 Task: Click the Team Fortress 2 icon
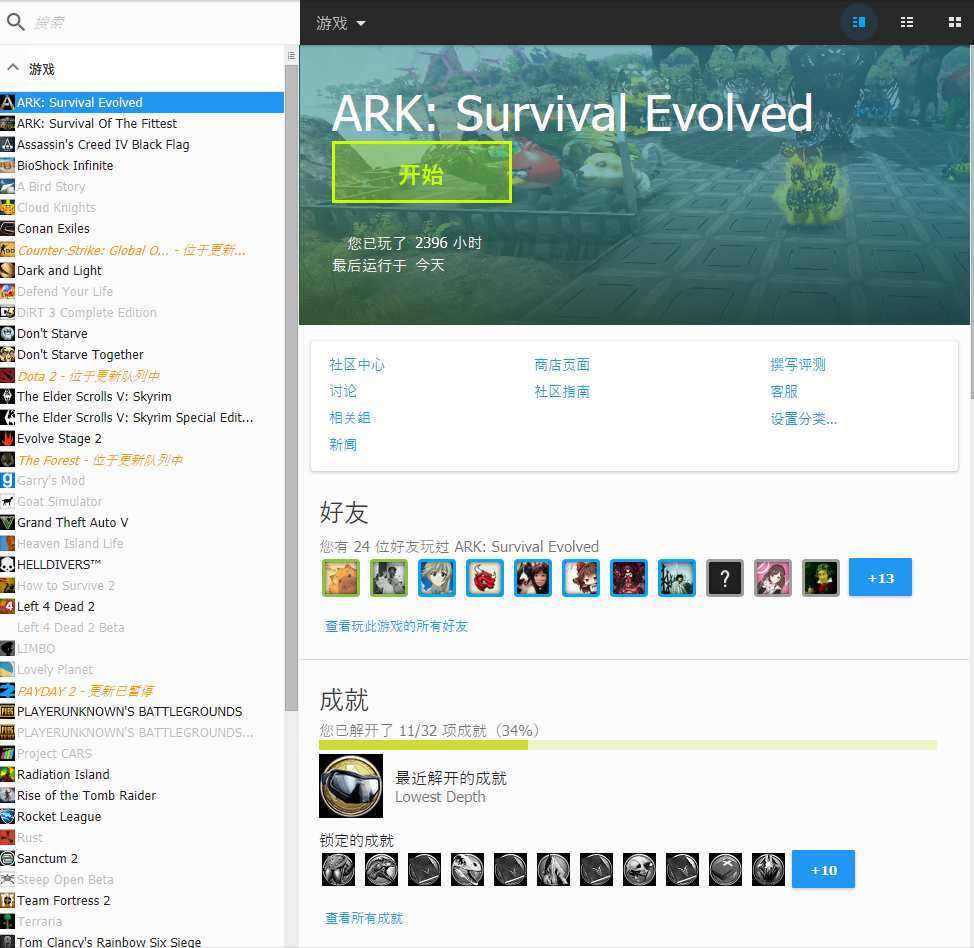(x=7, y=901)
